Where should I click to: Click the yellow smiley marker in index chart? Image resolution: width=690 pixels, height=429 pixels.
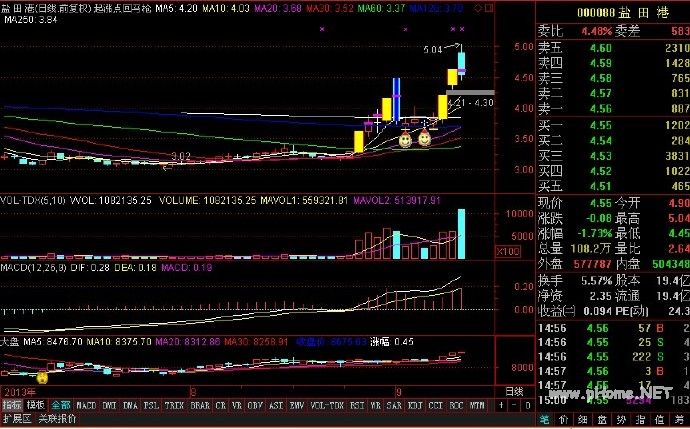coord(42,377)
